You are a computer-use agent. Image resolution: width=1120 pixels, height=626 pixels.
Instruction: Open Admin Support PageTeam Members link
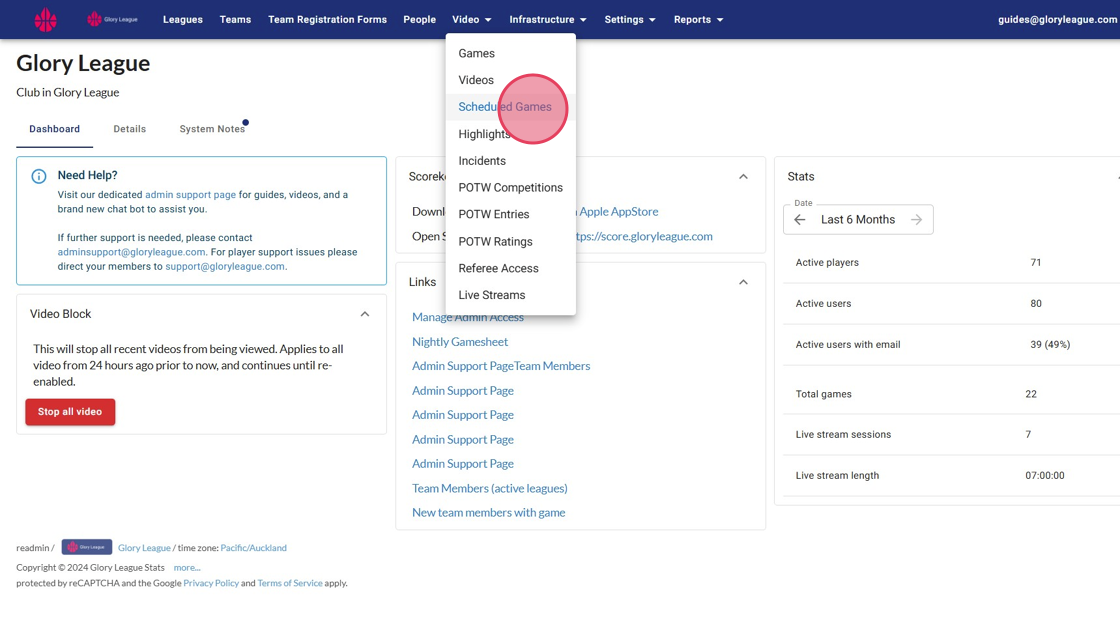coord(501,366)
